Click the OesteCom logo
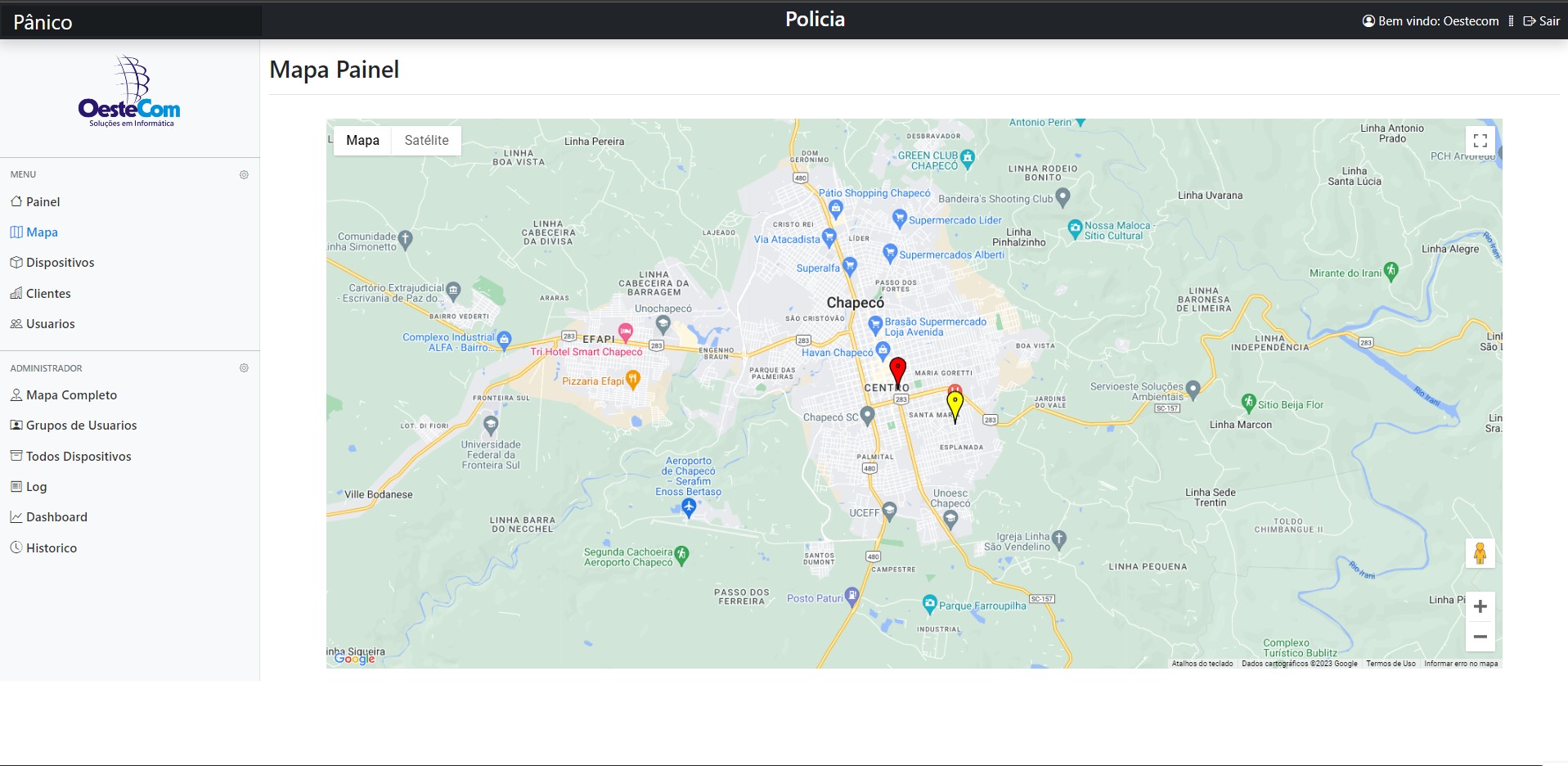 (x=130, y=92)
